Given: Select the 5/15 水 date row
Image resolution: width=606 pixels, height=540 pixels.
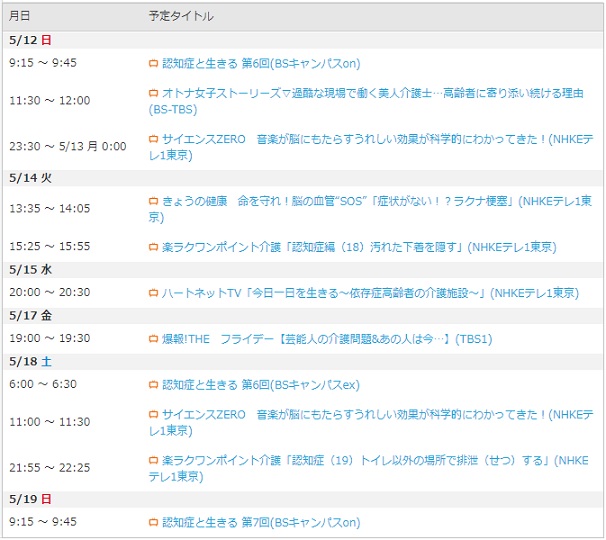Looking at the screenshot, I should [303, 269].
